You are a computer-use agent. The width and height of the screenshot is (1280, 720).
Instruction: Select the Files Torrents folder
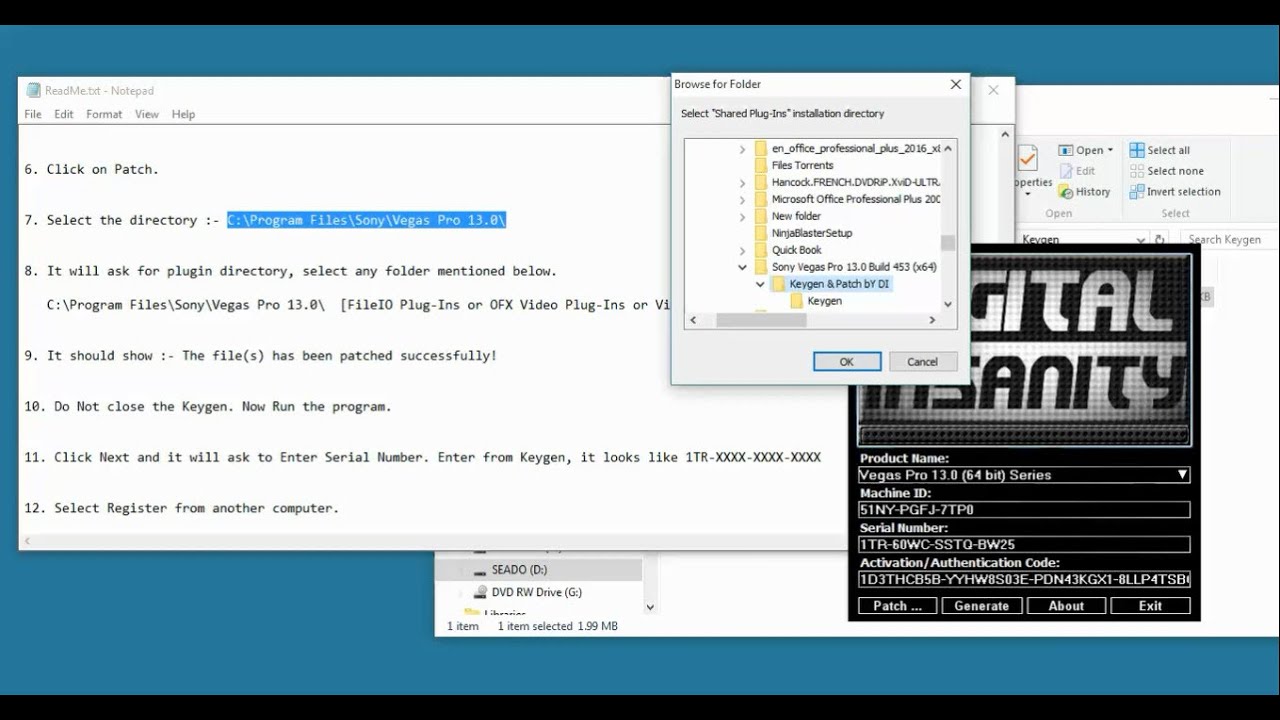[802, 165]
